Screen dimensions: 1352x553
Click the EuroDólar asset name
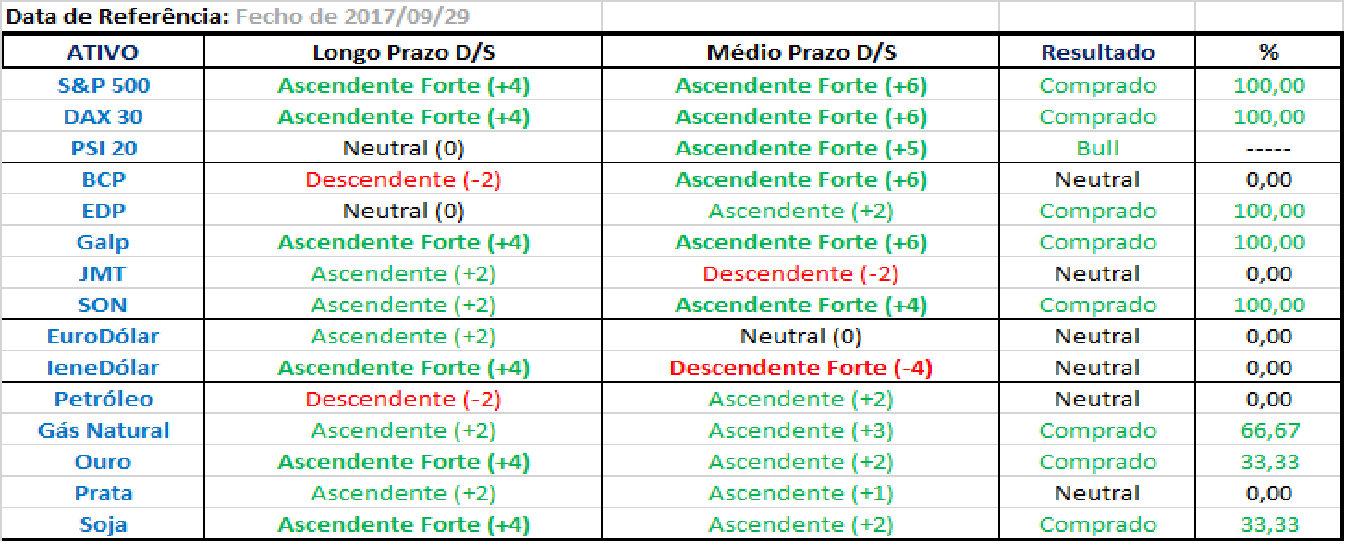[103, 336]
